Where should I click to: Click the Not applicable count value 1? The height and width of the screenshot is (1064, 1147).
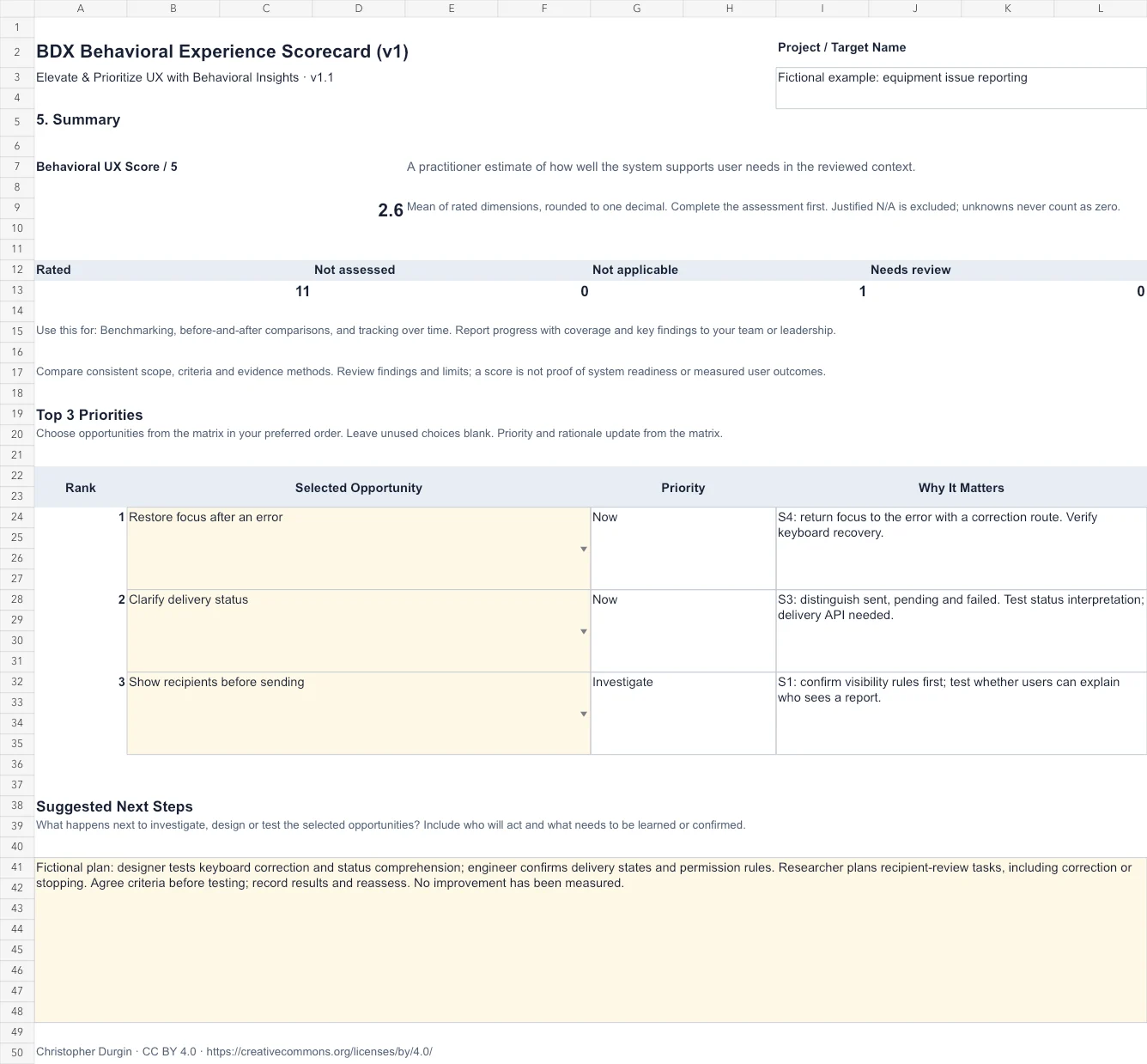click(x=862, y=291)
